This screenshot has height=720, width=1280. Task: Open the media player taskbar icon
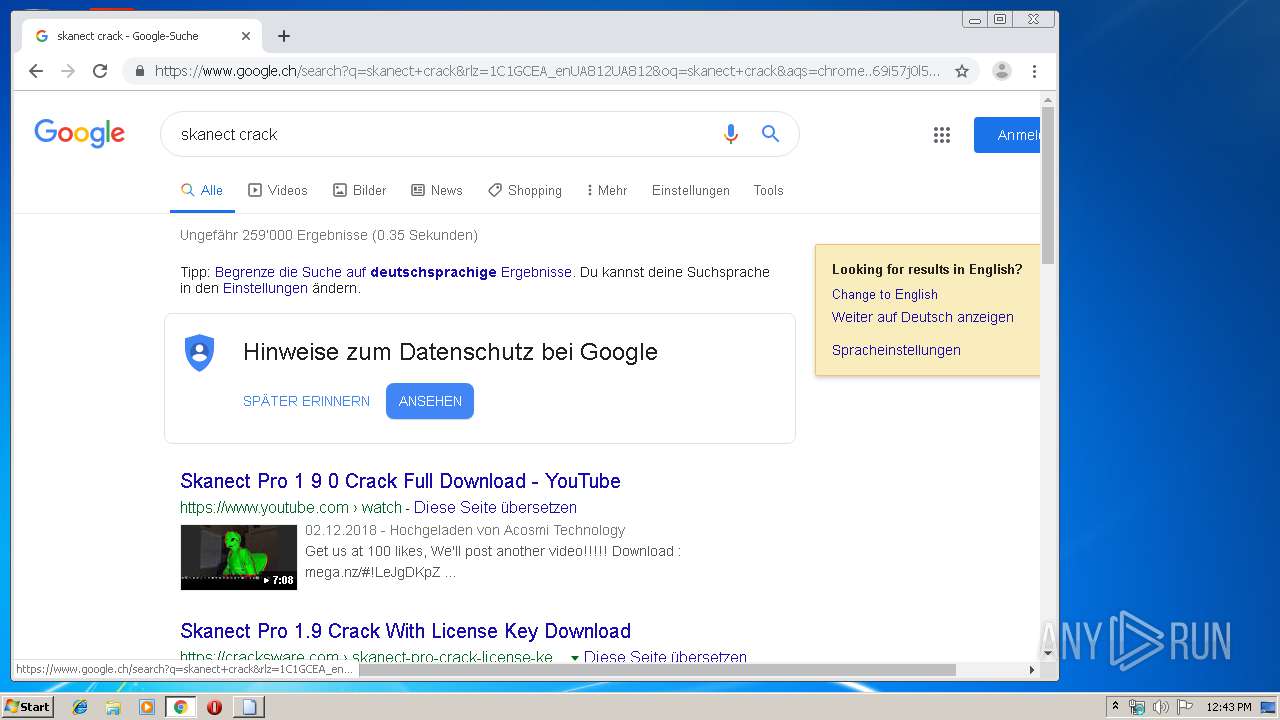coord(147,707)
